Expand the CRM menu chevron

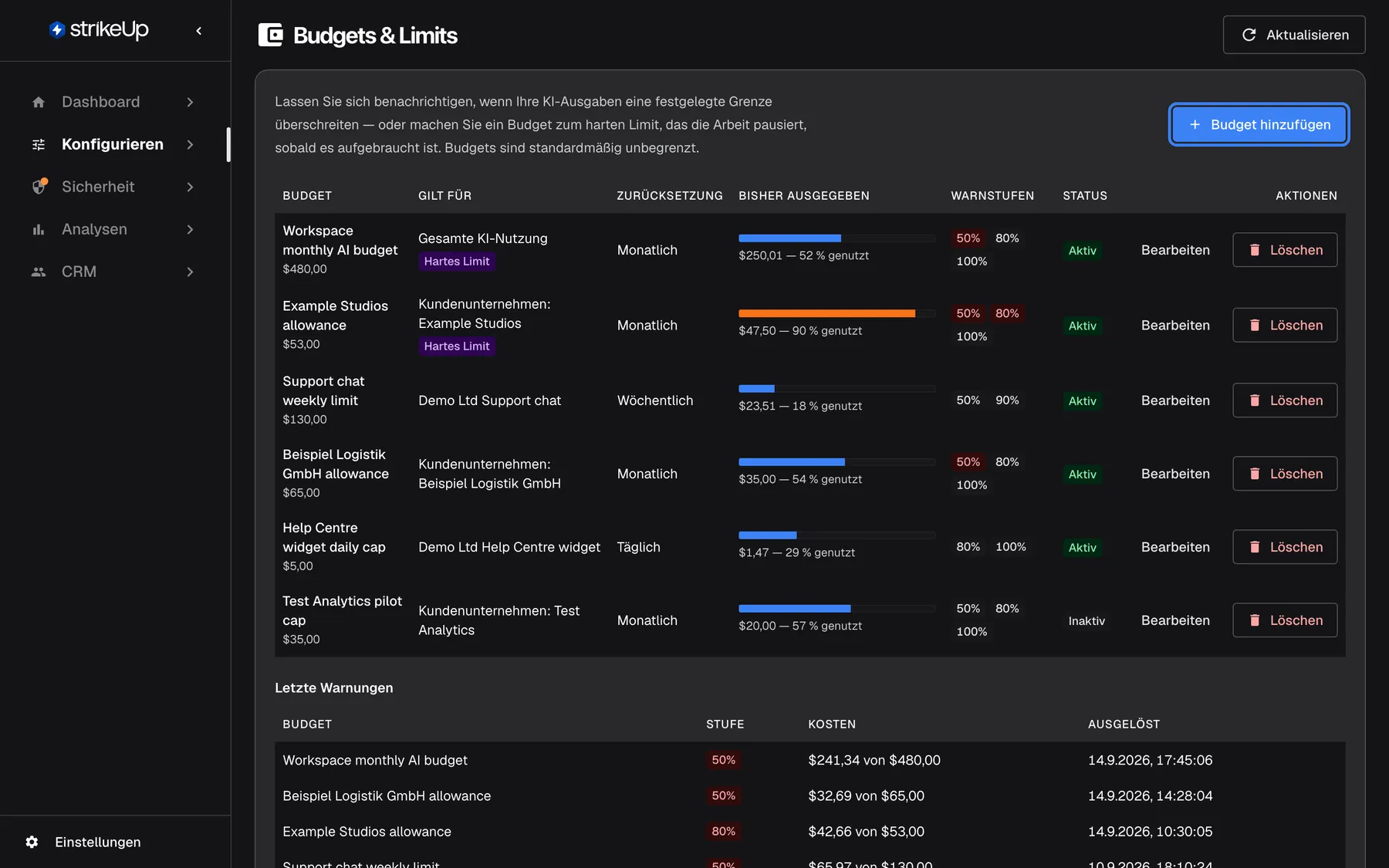[190, 272]
